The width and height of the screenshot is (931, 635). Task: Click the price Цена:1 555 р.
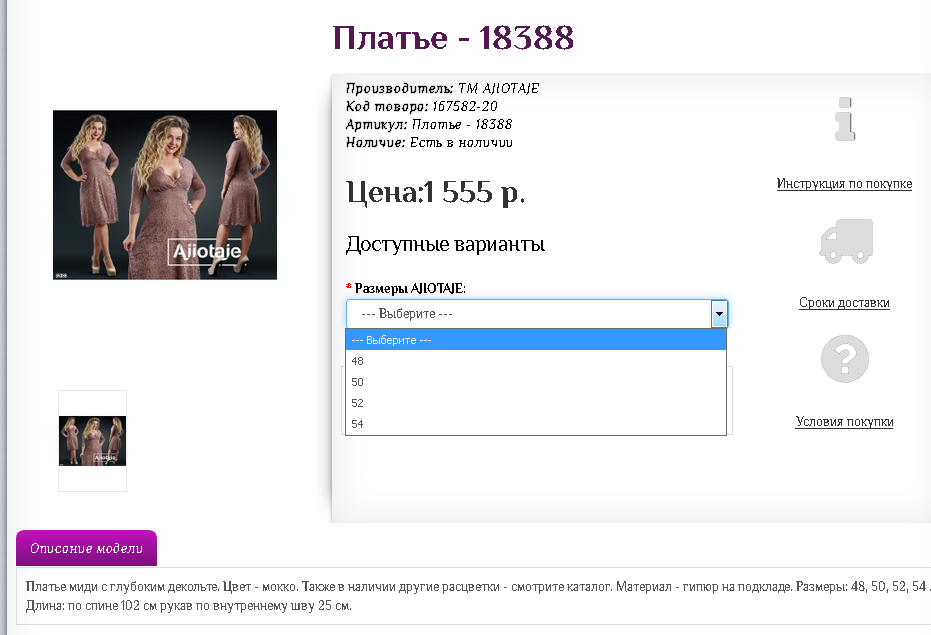(x=435, y=192)
